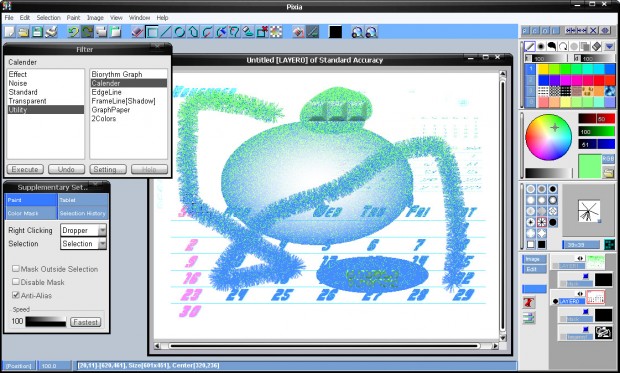Click the Print toolbar icon
This screenshot has width=620, height=373.
pyautogui.click(x=51, y=32)
